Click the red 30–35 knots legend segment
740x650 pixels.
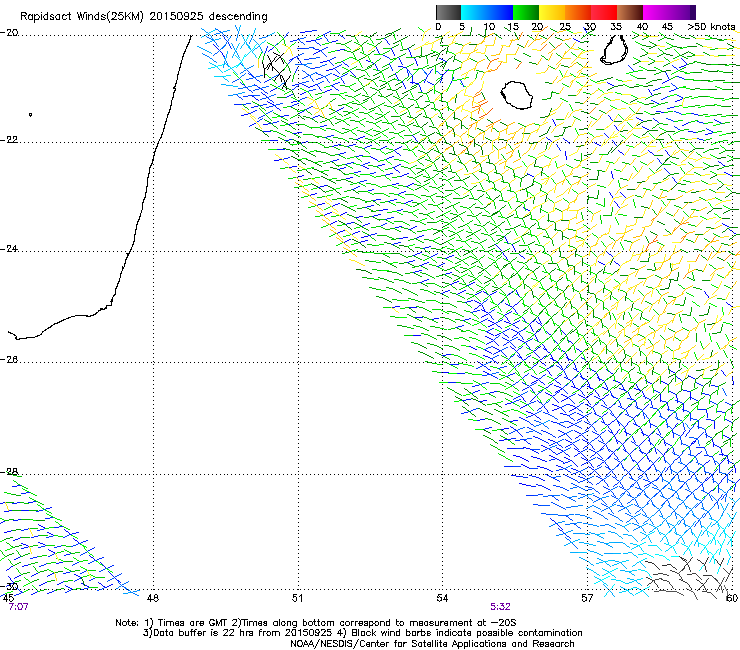(604, 12)
